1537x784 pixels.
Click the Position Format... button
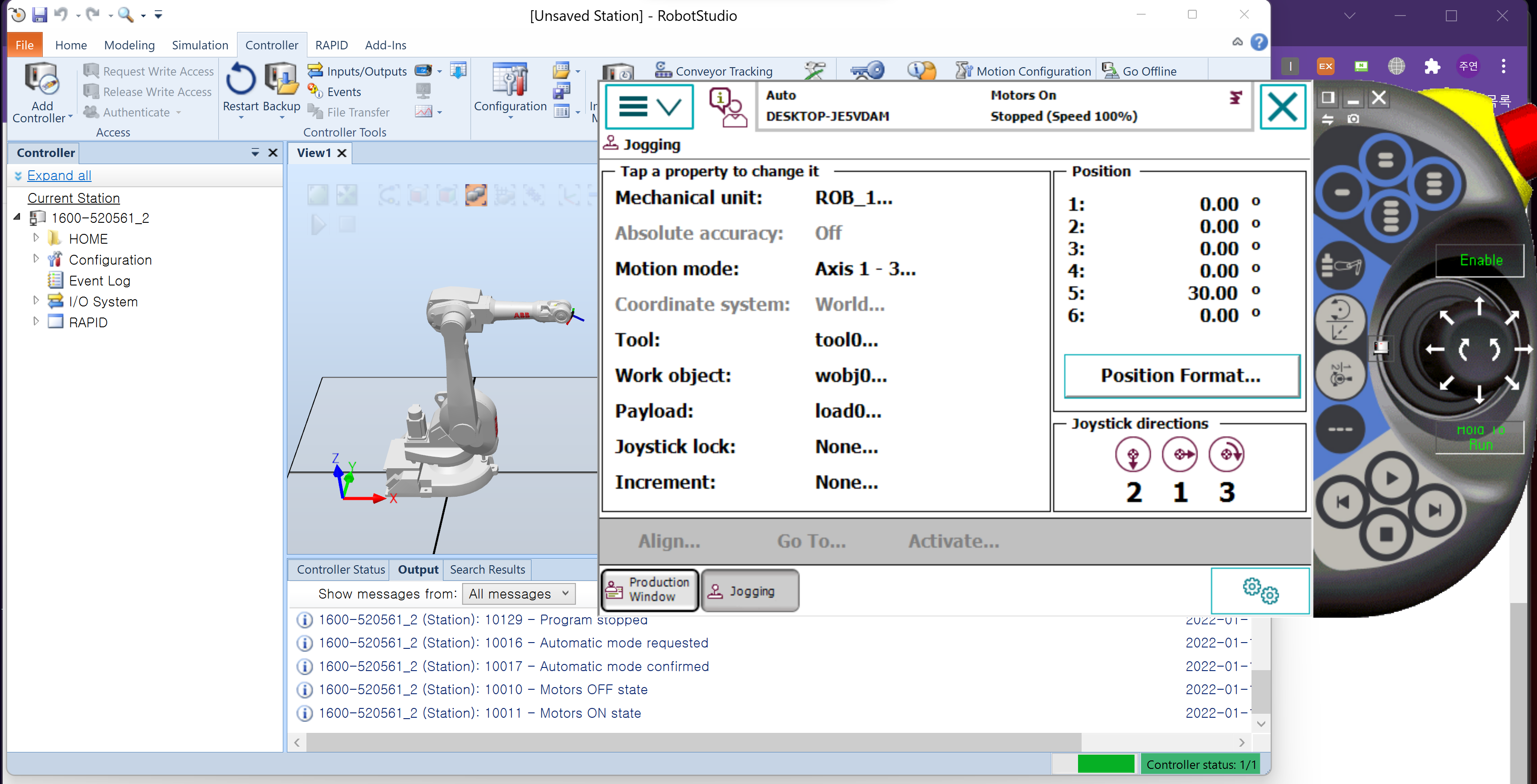coord(1181,375)
